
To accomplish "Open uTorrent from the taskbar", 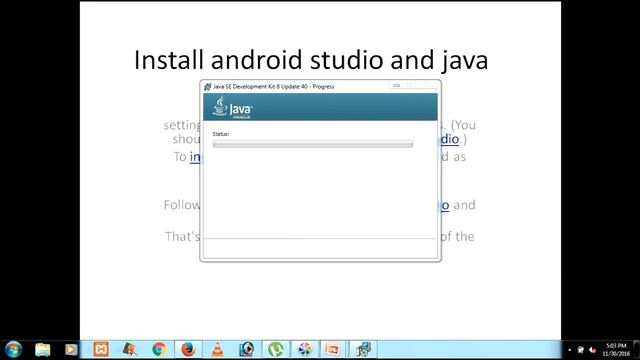I will tap(276, 349).
